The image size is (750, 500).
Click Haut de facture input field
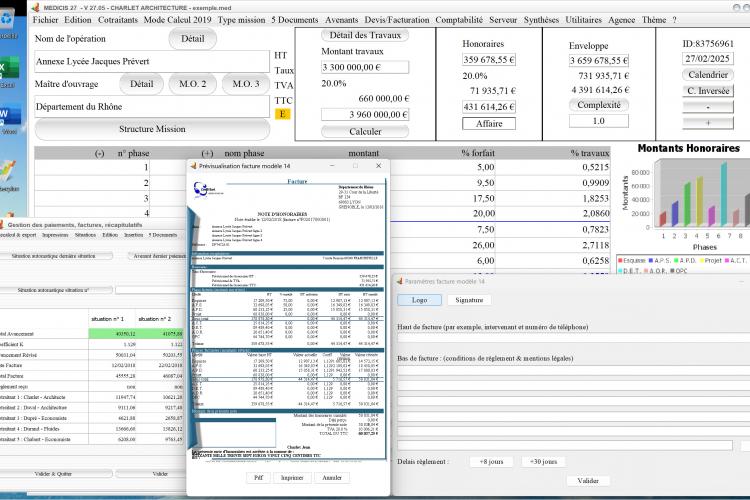[574, 337]
